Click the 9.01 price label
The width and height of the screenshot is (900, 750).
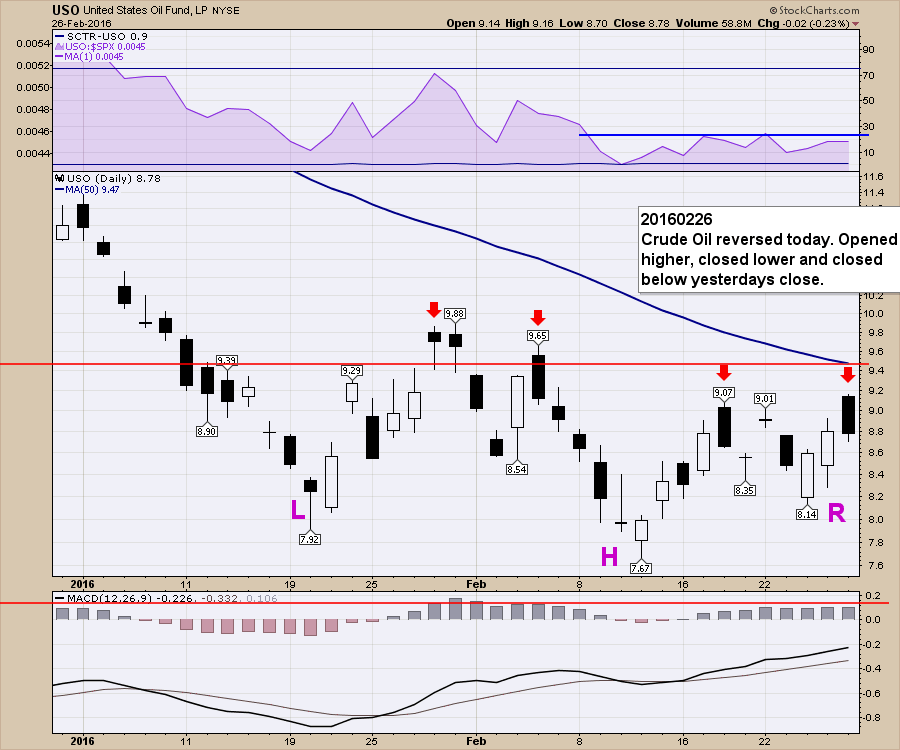click(765, 398)
